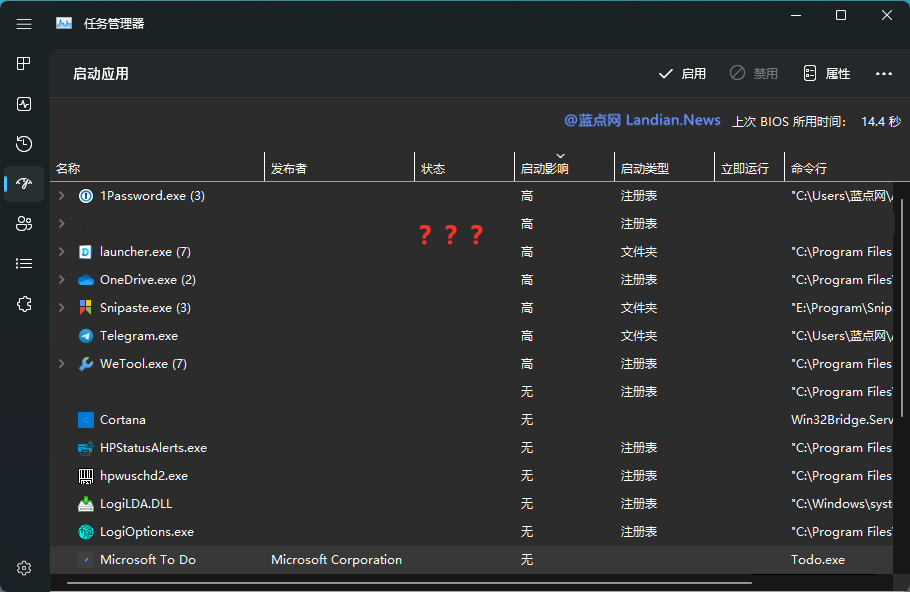This screenshot has width=910, height=592.
Task: Open Task Manager settings via the gear icon
Action: 23,566
